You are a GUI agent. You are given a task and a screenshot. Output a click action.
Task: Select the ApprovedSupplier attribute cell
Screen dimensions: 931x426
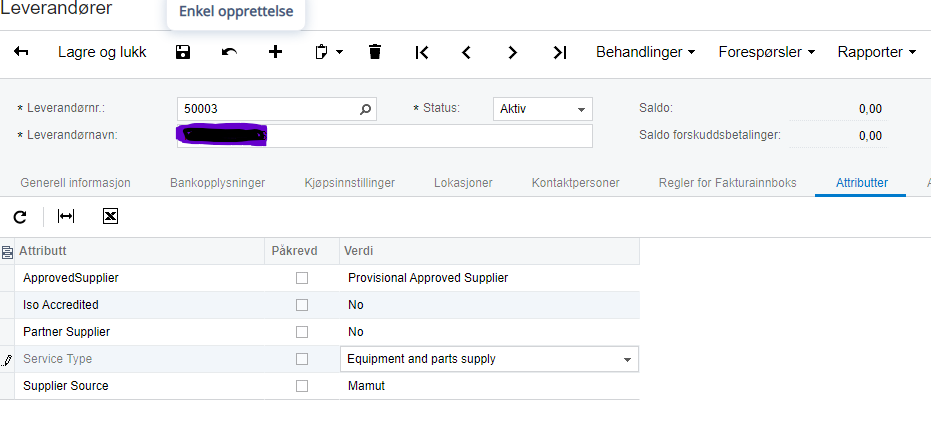(x=140, y=278)
